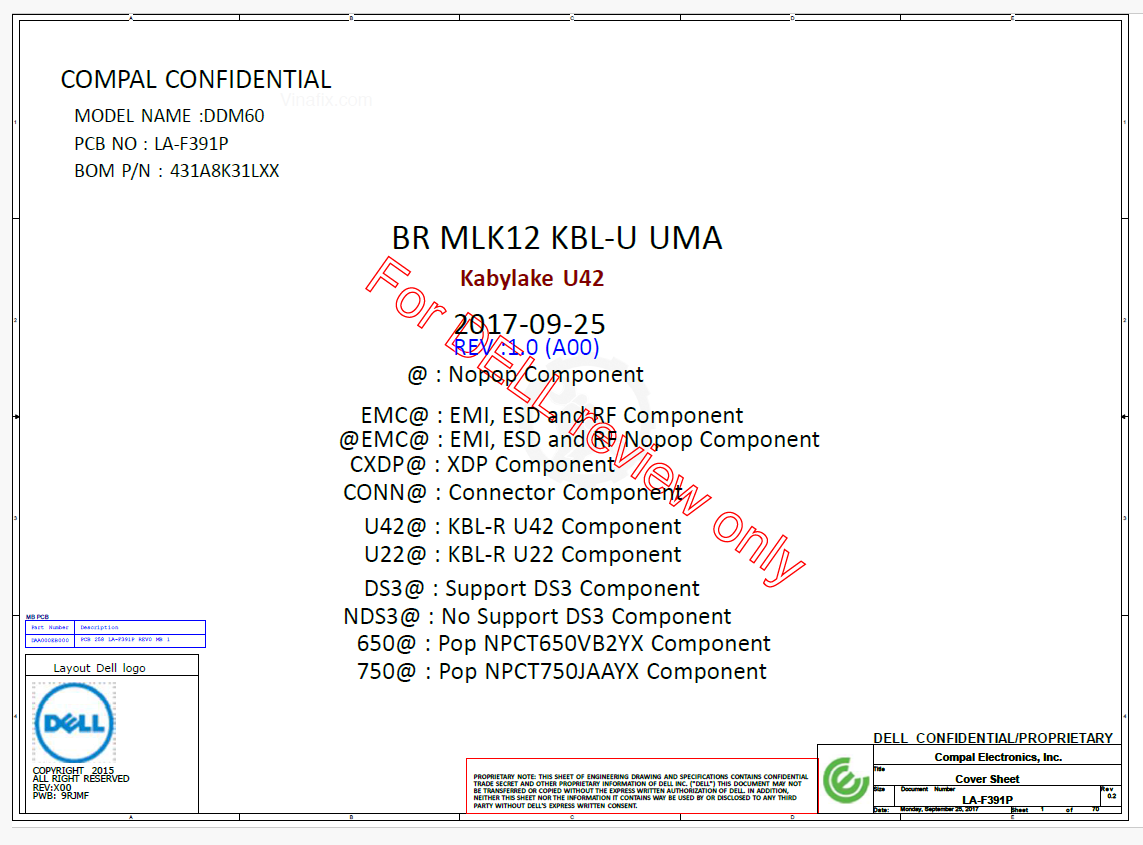Click the blue Dell logo image
The height and width of the screenshot is (845, 1143).
pos(74,723)
